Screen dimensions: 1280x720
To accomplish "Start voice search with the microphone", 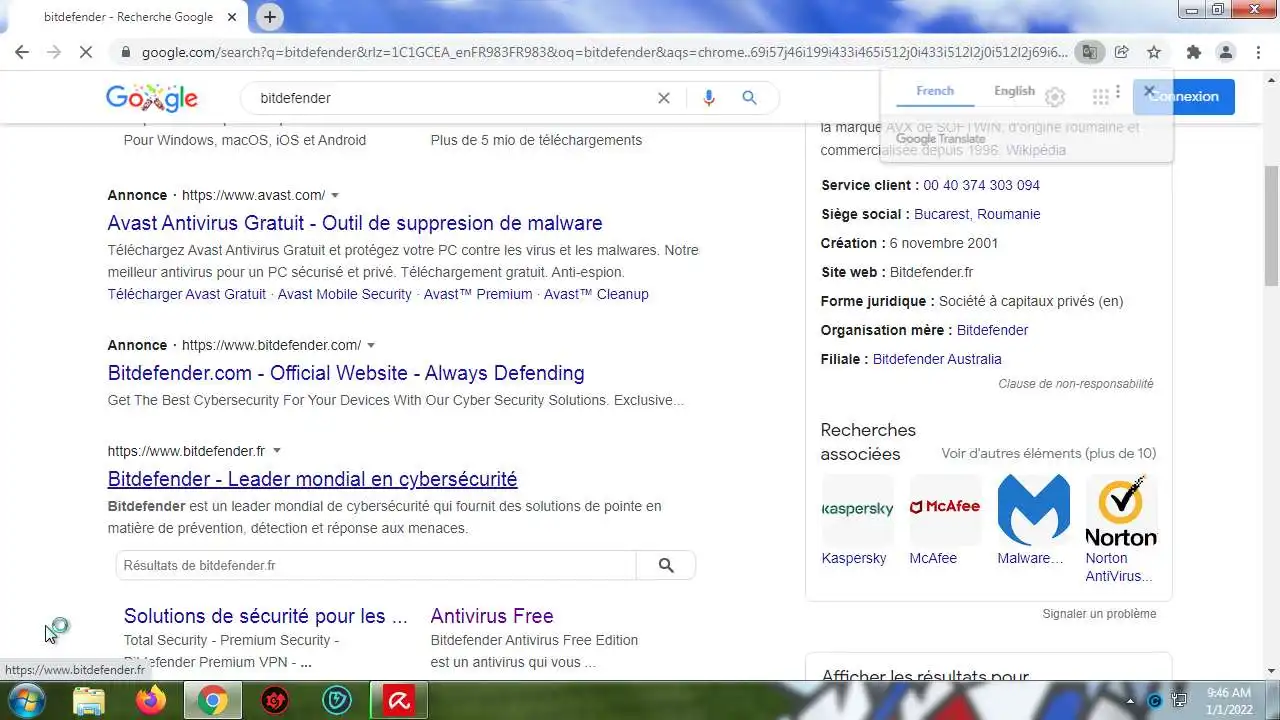I will 709,98.
